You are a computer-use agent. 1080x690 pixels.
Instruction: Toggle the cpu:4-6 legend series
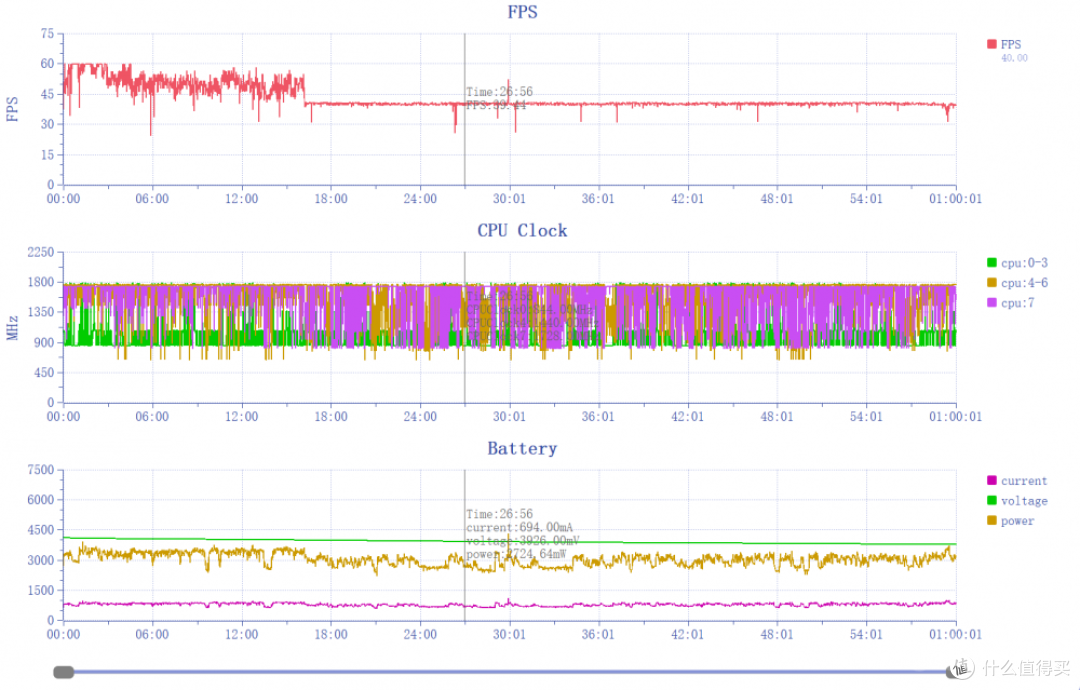click(1017, 282)
